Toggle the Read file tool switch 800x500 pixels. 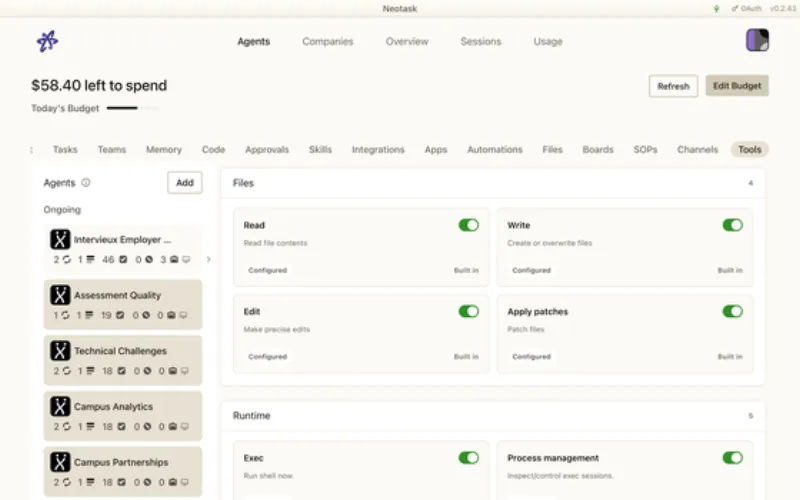coord(468,225)
